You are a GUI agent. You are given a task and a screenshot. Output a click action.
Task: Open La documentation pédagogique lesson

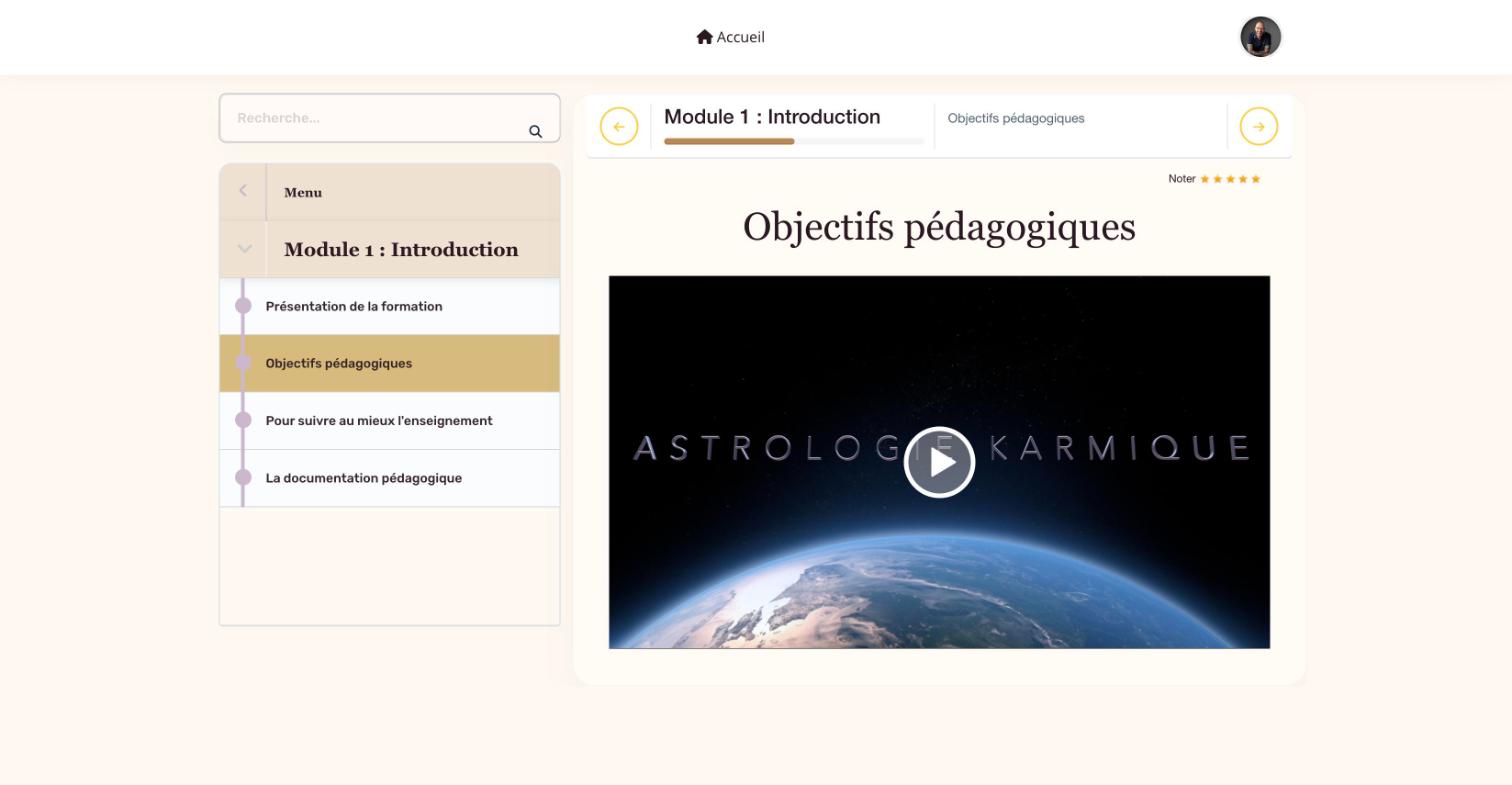[x=390, y=478]
